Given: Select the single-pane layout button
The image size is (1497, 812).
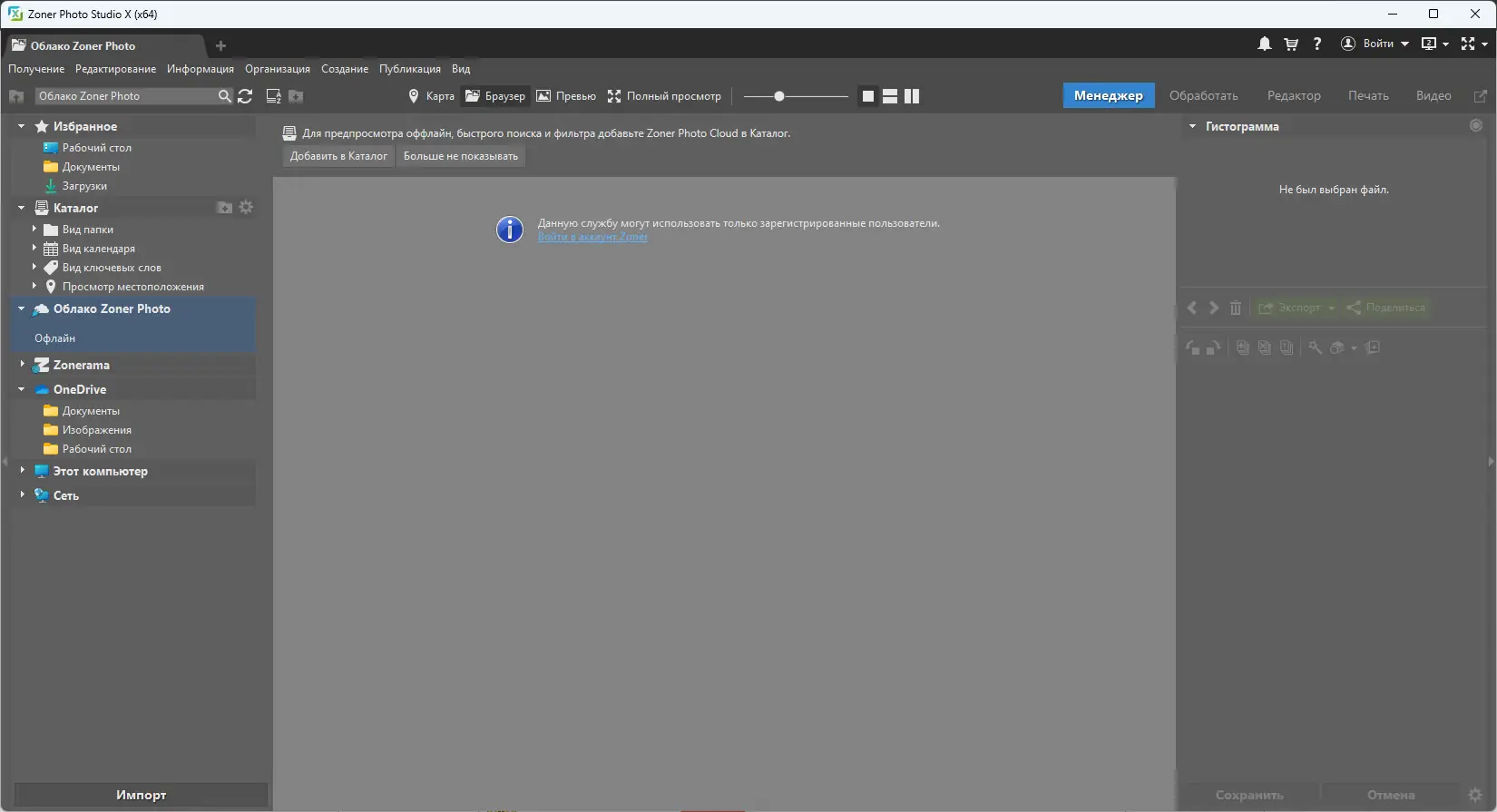Looking at the screenshot, I should pyautogui.click(x=868, y=96).
